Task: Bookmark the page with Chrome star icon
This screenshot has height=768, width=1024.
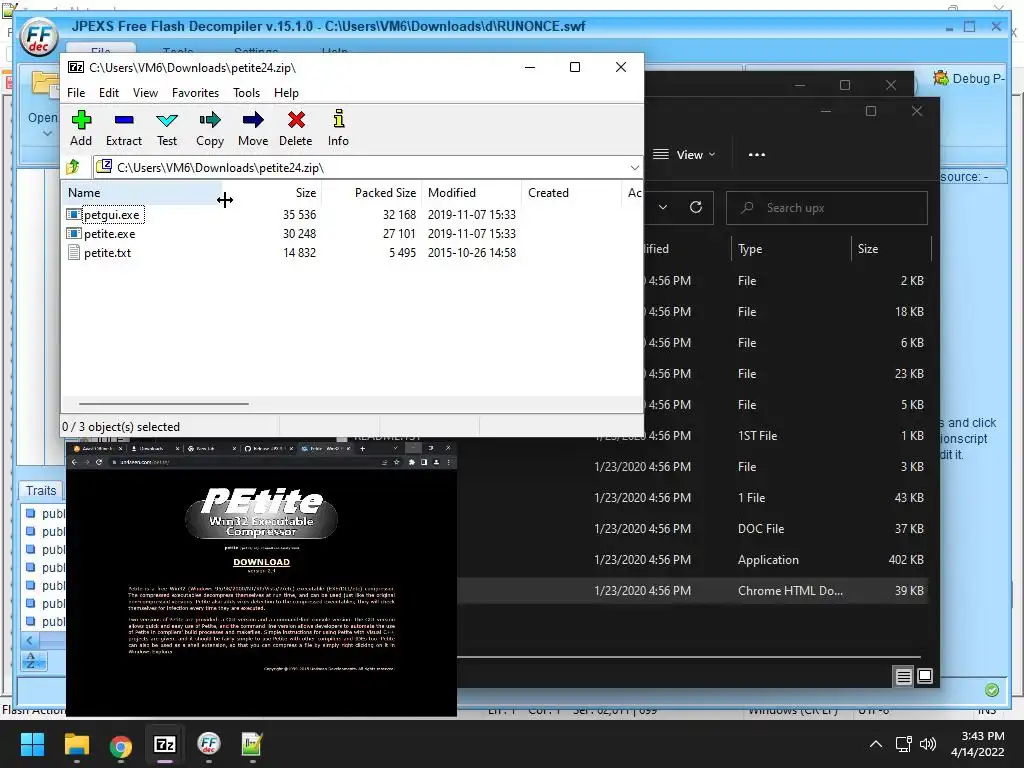Action: 396,462
